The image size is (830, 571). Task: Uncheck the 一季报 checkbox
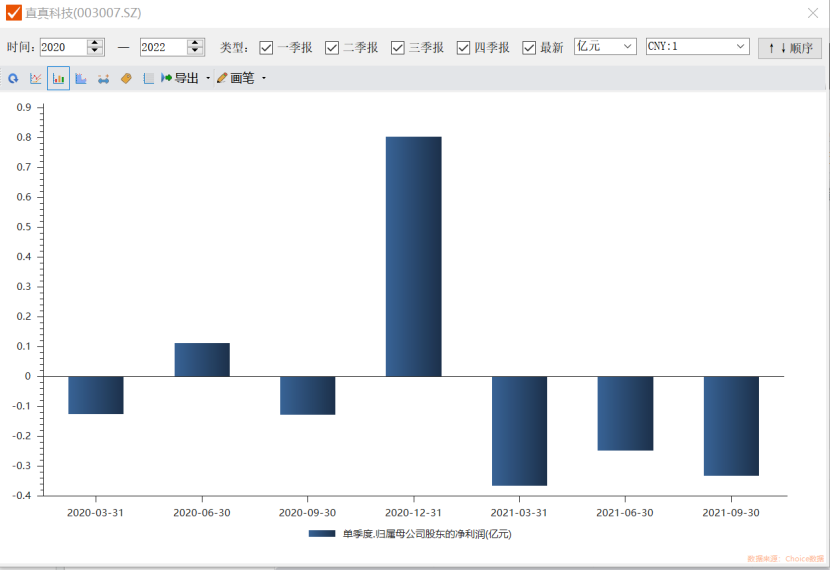pos(266,47)
